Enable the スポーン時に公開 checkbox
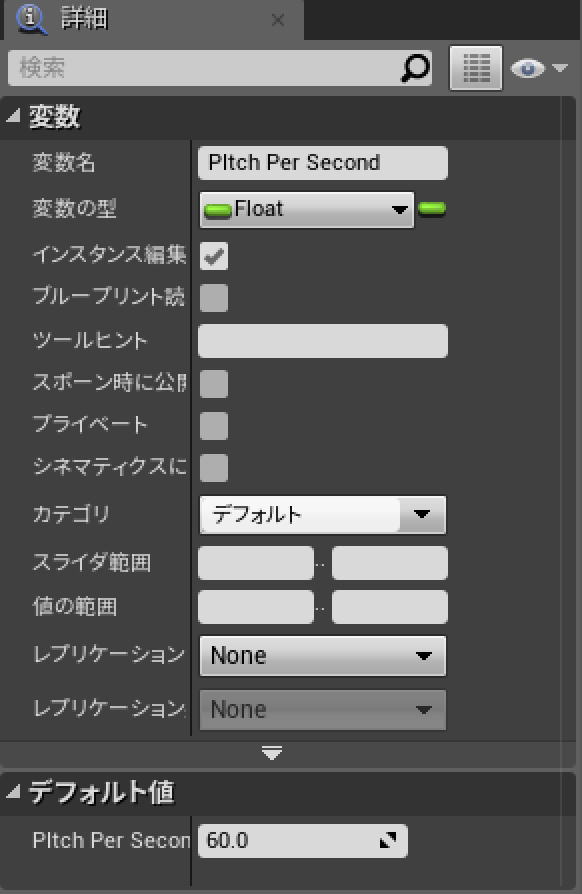The height and width of the screenshot is (894, 582). tap(214, 384)
